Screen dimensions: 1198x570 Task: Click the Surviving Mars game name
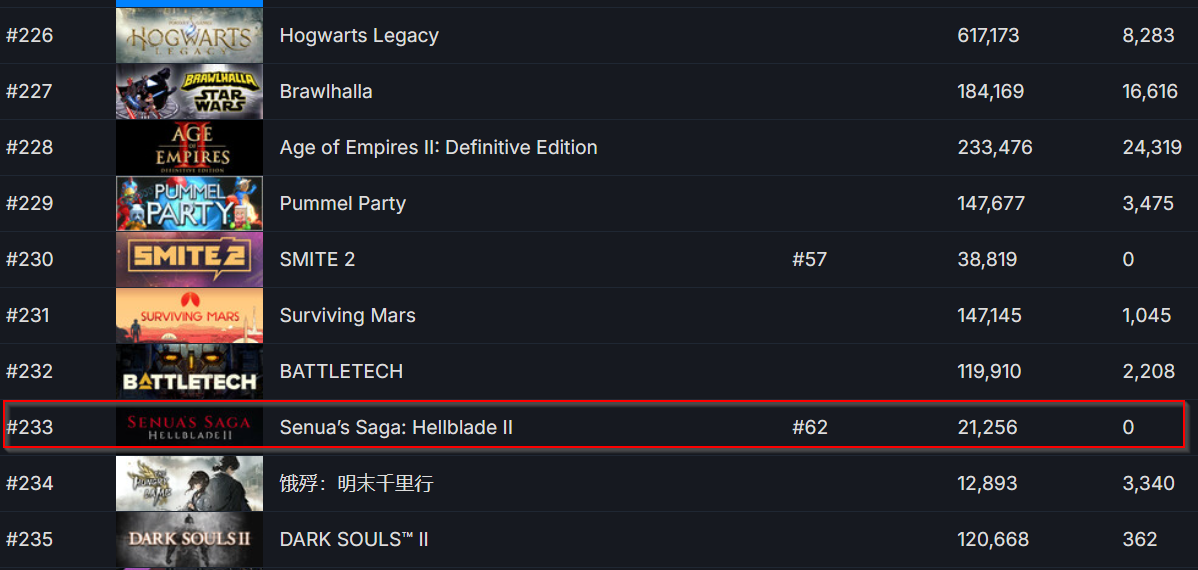pyautogui.click(x=348, y=316)
